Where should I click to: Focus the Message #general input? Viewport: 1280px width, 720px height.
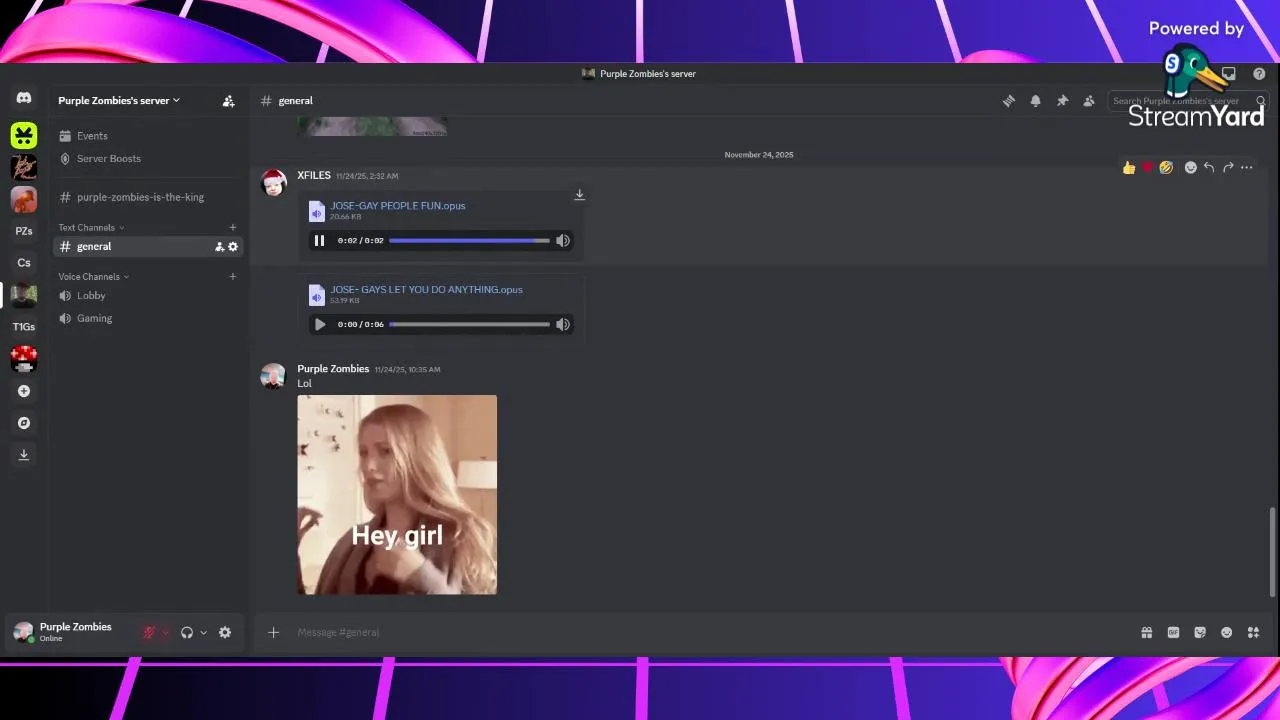coord(710,633)
